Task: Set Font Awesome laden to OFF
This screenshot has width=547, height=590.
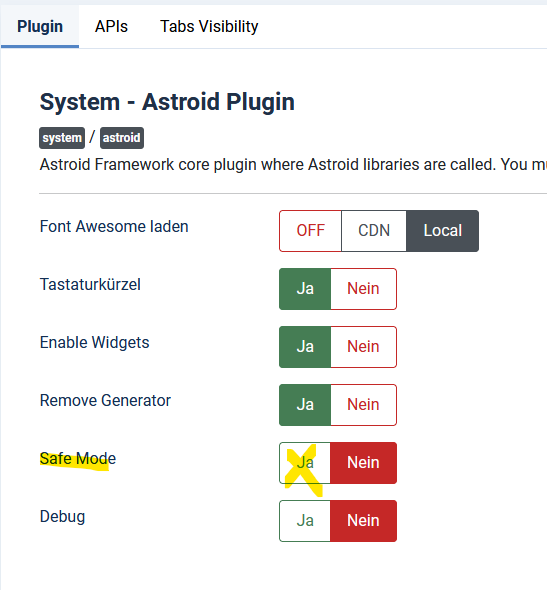Action: tap(310, 231)
